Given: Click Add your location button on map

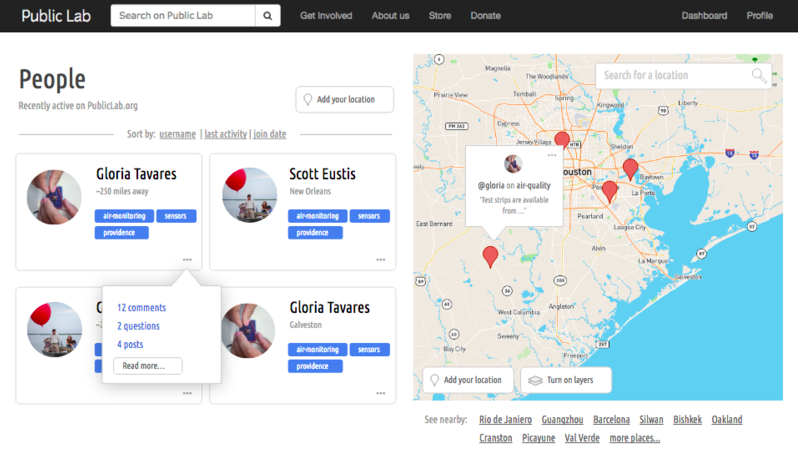Looking at the screenshot, I should pyautogui.click(x=467, y=380).
